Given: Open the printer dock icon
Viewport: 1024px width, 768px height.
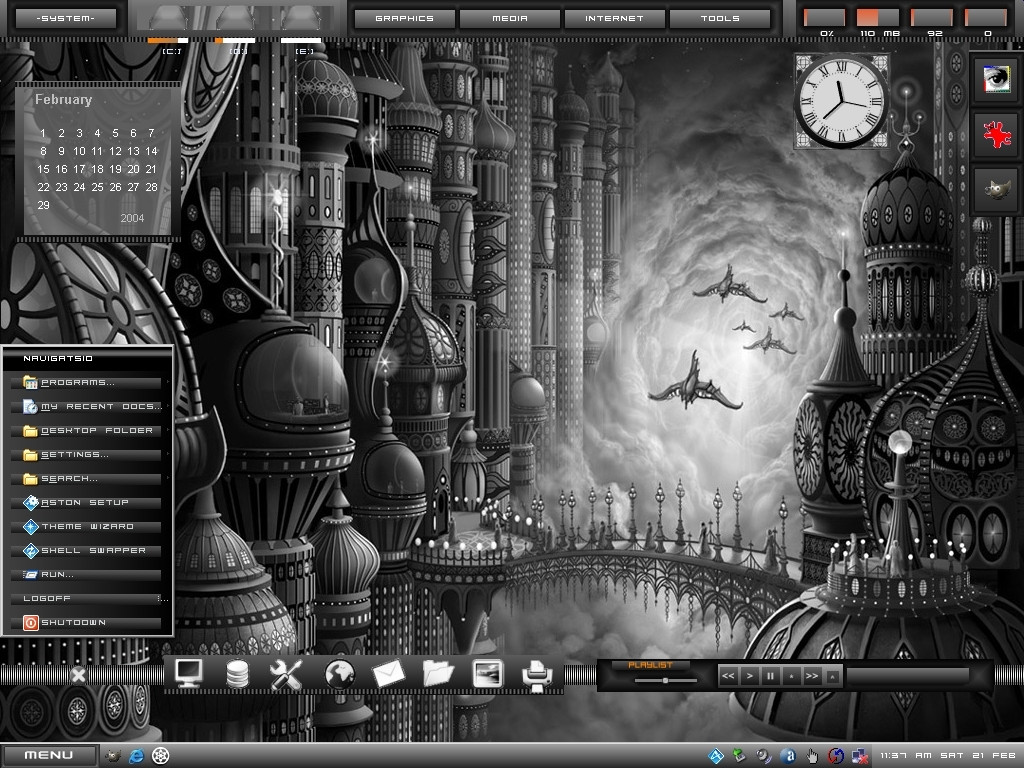Looking at the screenshot, I should click(537, 675).
